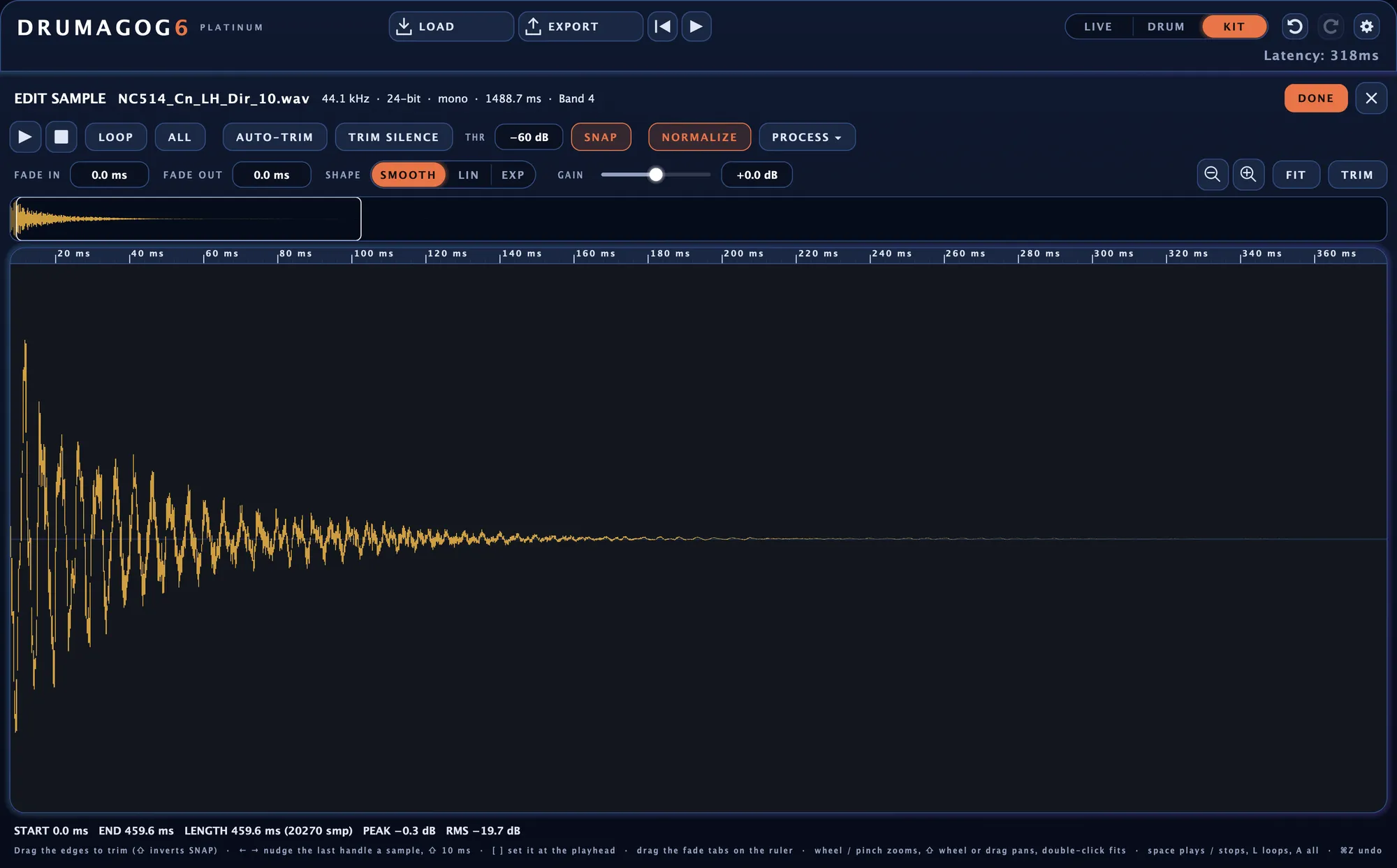Click the GAIN slider handle
The height and width of the screenshot is (868, 1397).
click(x=655, y=175)
